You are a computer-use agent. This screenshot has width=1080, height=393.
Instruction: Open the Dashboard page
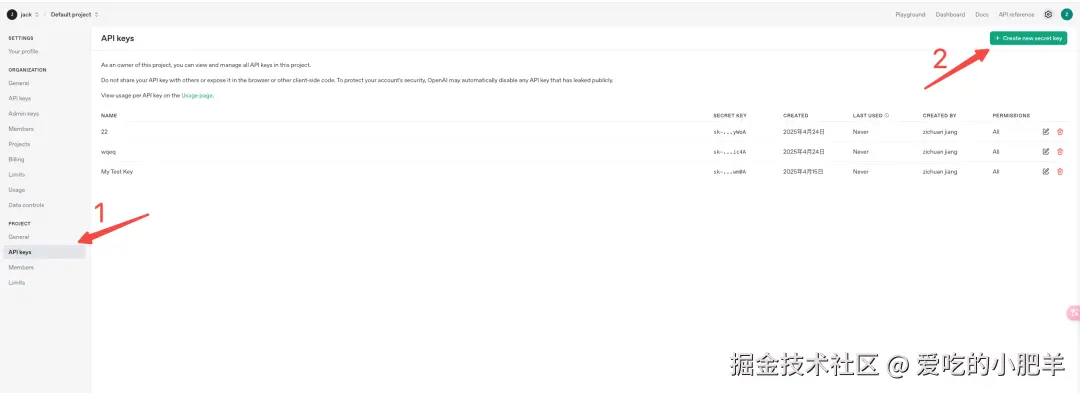coord(950,14)
